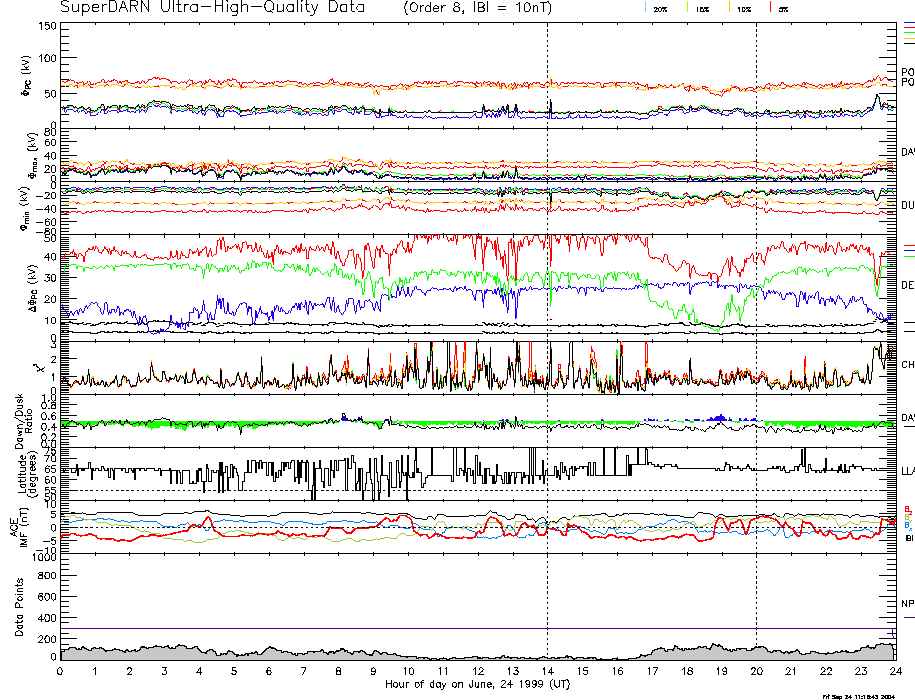This screenshot has width=915, height=700.
Task: Click the red 5% legend marker
Action: pyautogui.click(x=768, y=7)
